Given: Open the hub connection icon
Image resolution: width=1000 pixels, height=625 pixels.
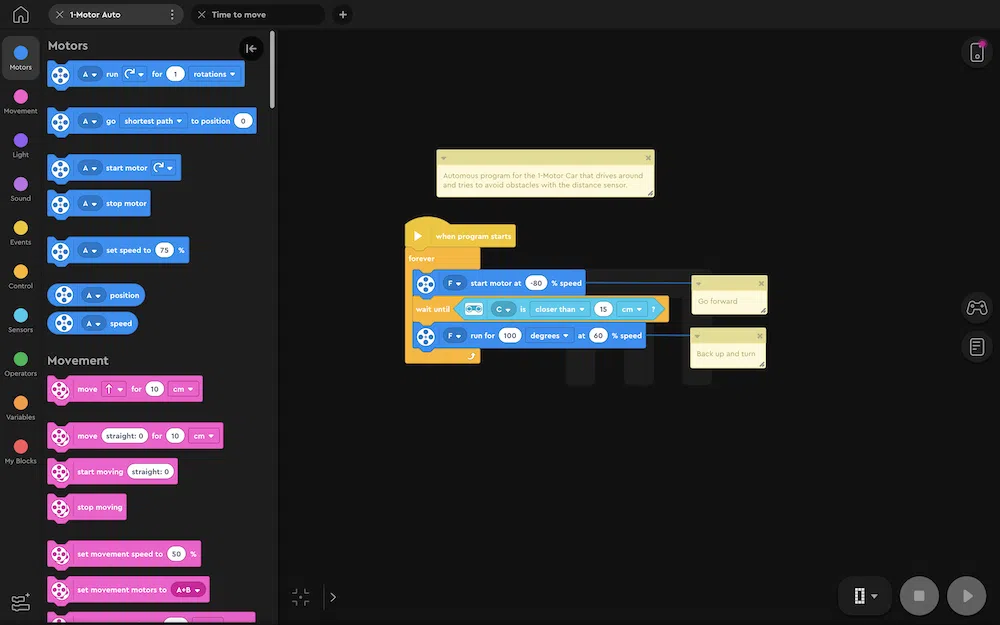Looking at the screenshot, I should (x=976, y=52).
